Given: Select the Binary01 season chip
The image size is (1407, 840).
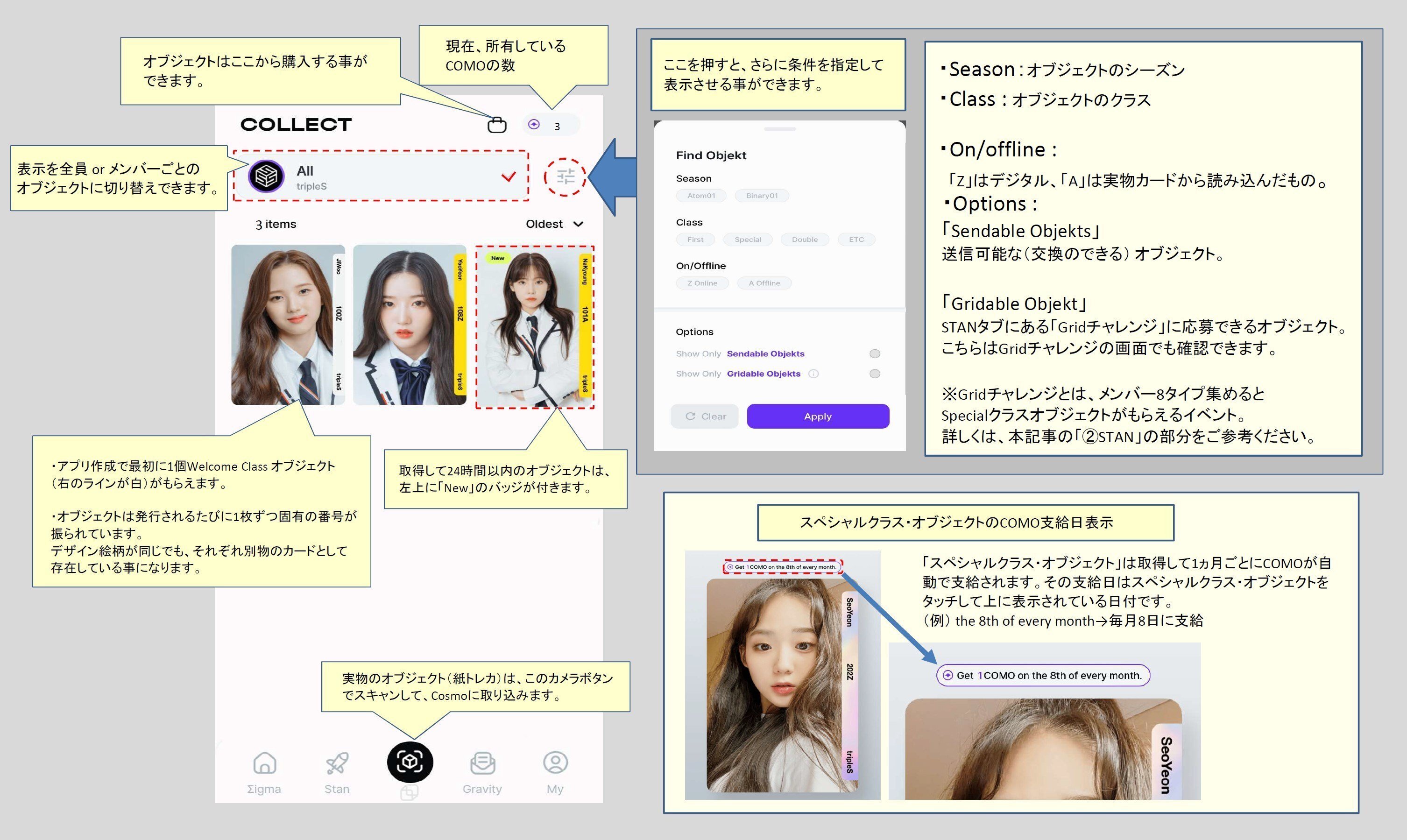Looking at the screenshot, I should pyautogui.click(x=762, y=196).
